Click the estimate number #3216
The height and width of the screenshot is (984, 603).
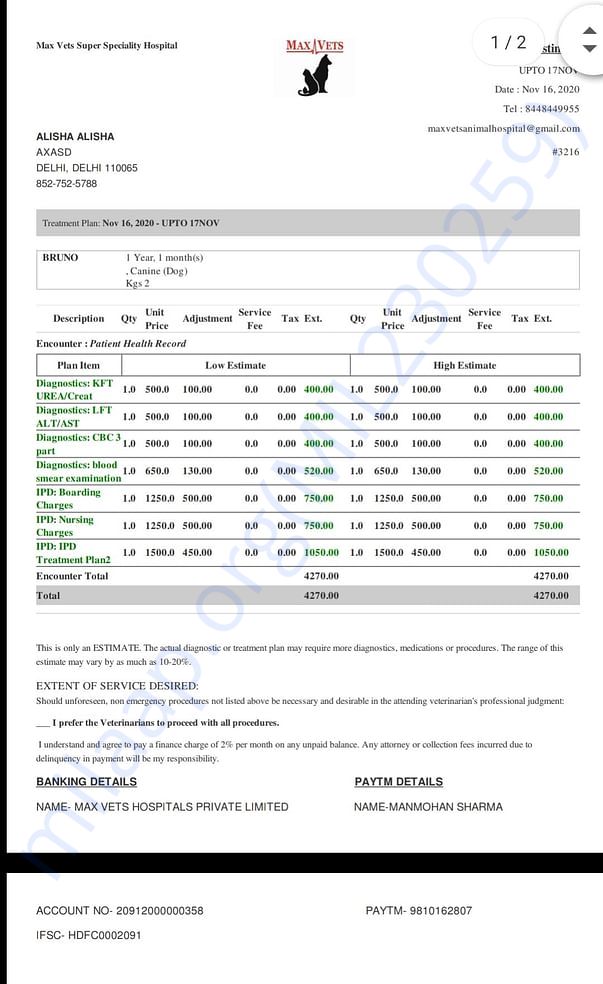coord(565,152)
